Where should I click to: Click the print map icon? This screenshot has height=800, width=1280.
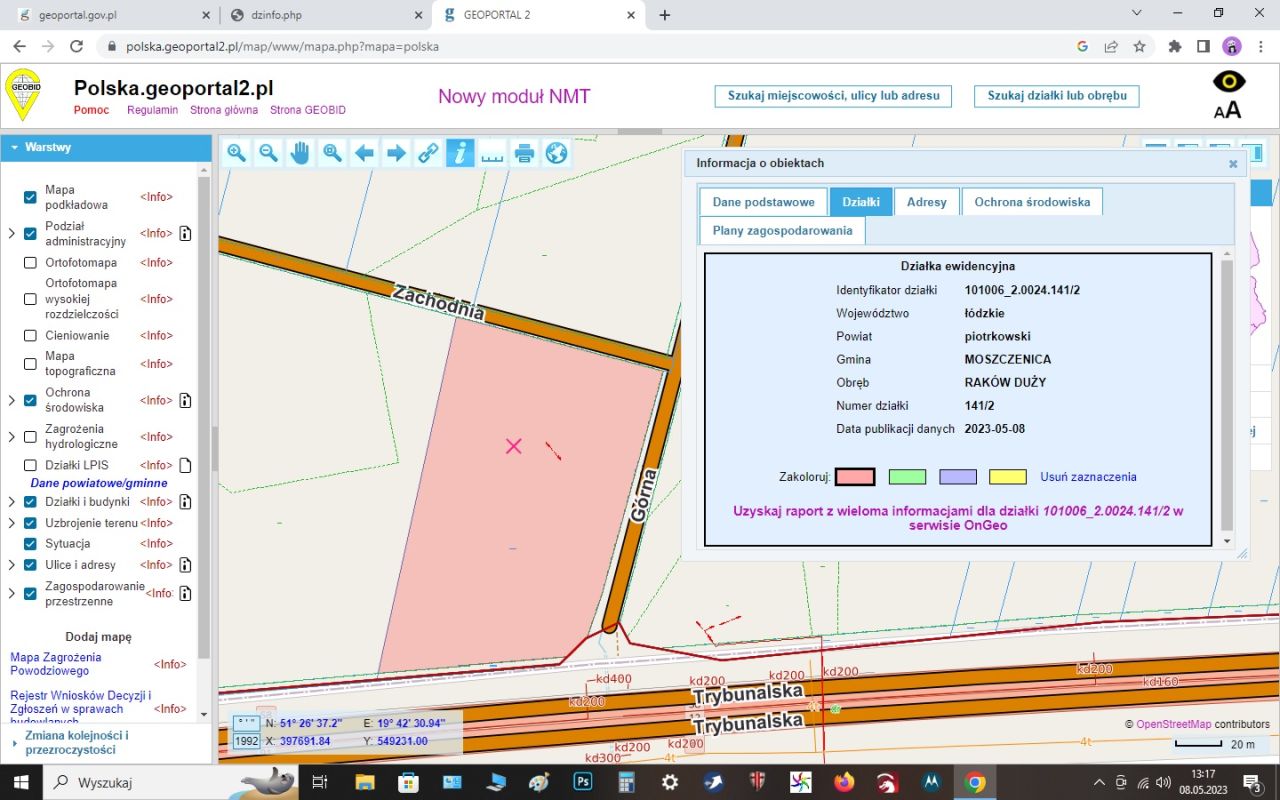pos(524,153)
